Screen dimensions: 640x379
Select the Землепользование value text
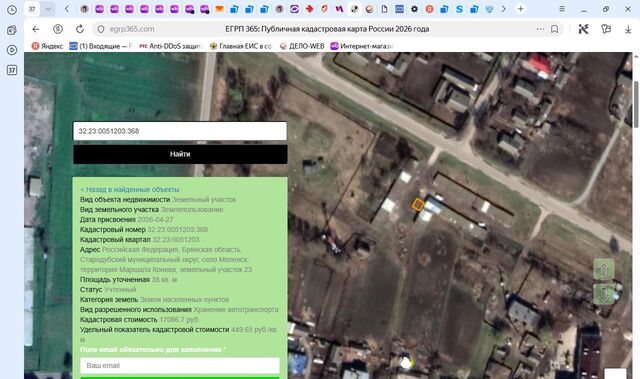pyautogui.click(x=192, y=210)
